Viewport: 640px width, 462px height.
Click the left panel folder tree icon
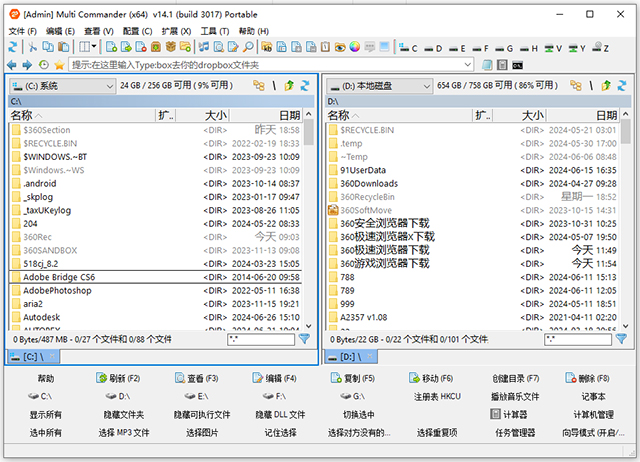tap(259, 85)
